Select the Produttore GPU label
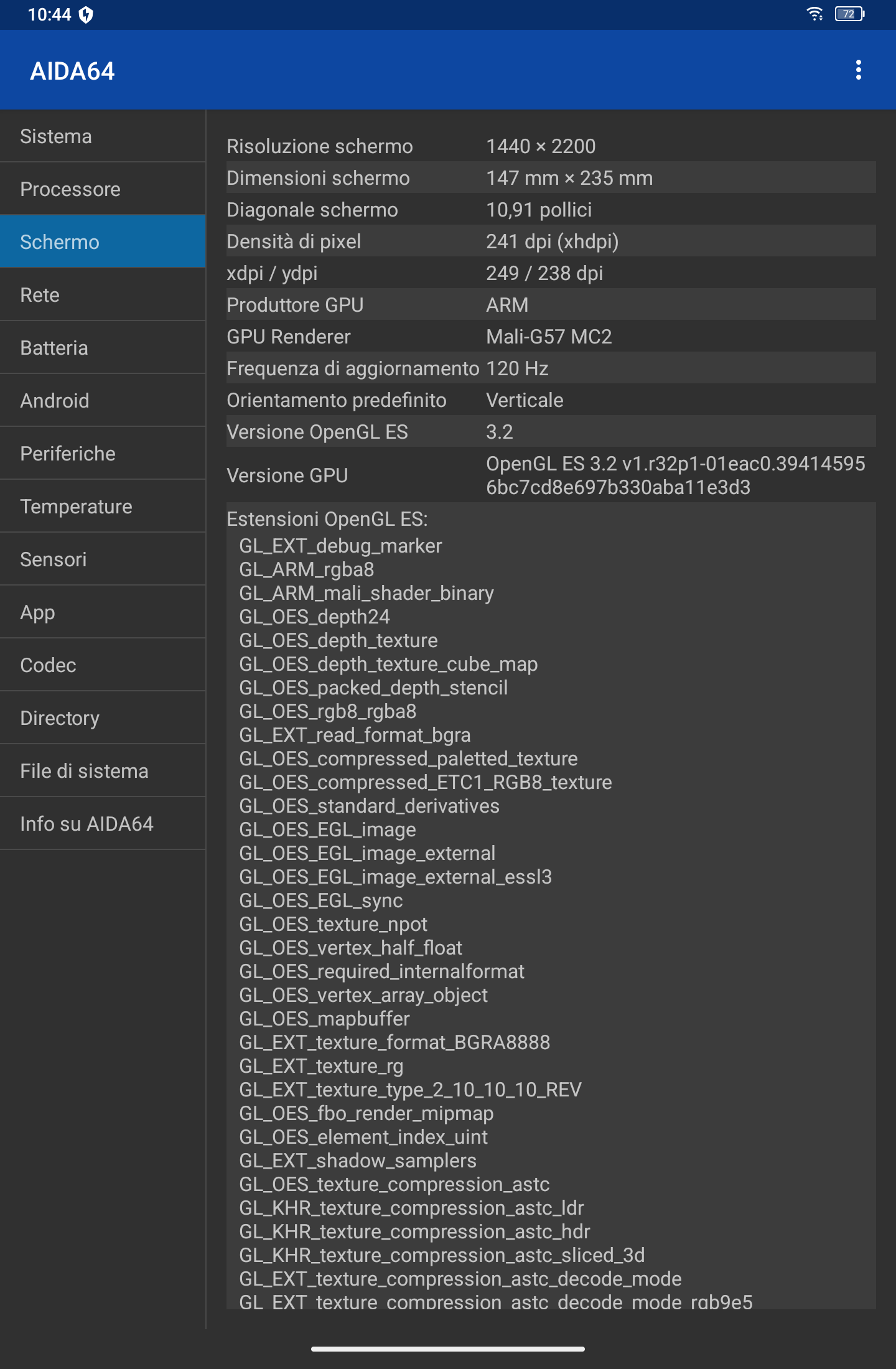 pos(295,305)
